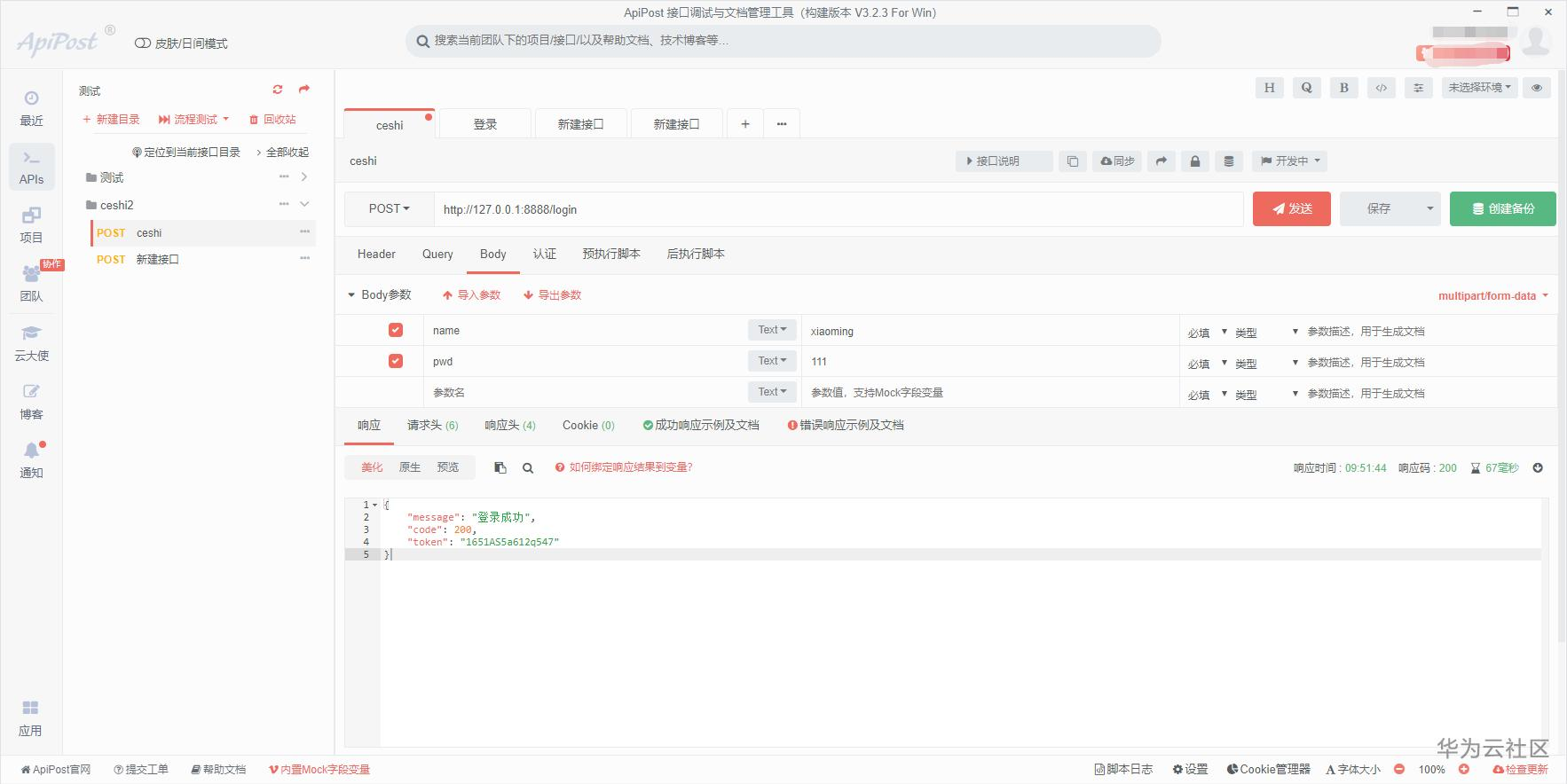Open the 登录 interface tab
The width and height of the screenshot is (1567, 784).
[x=485, y=124]
